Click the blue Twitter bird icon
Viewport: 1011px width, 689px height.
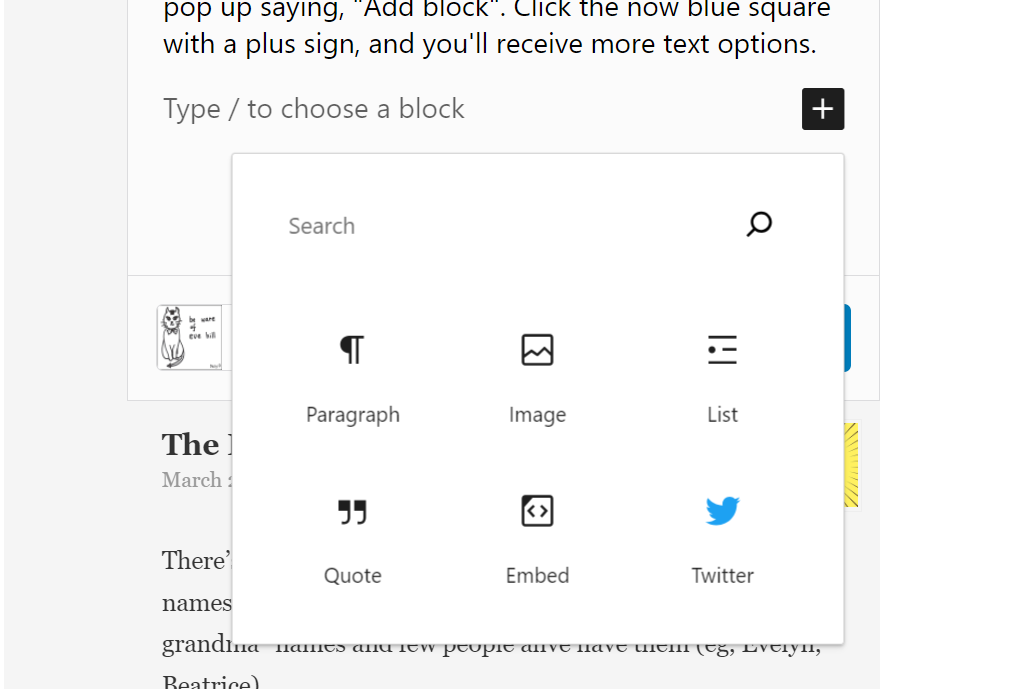(x=722, y=511)
